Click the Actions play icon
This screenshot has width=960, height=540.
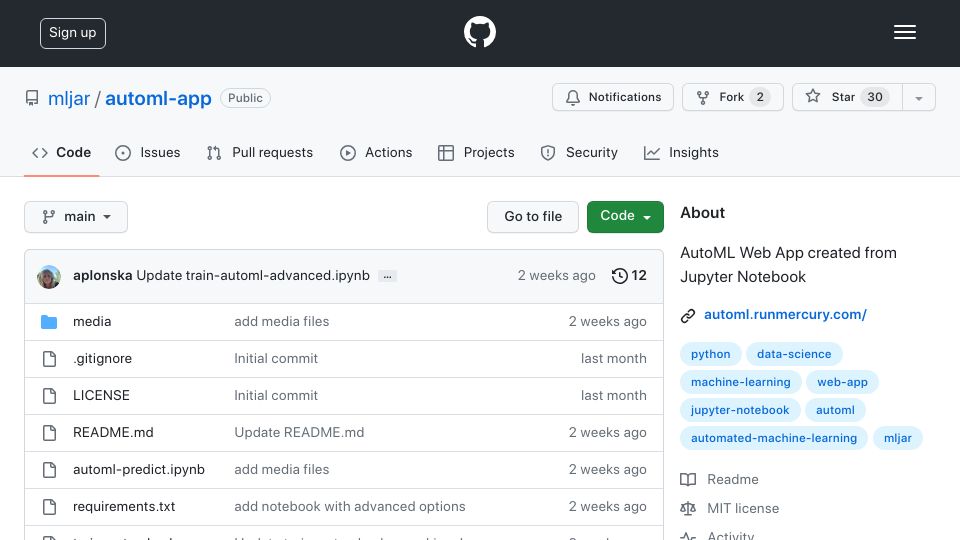[x=348, y=153]
